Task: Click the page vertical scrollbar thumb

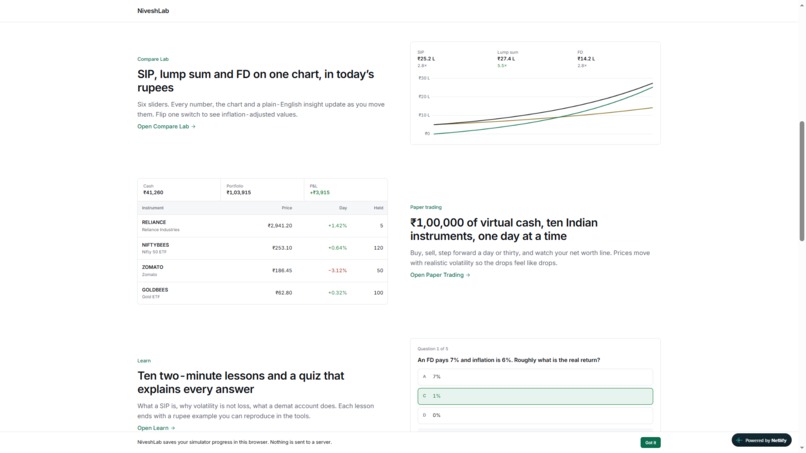Action: tap(801, 181)
